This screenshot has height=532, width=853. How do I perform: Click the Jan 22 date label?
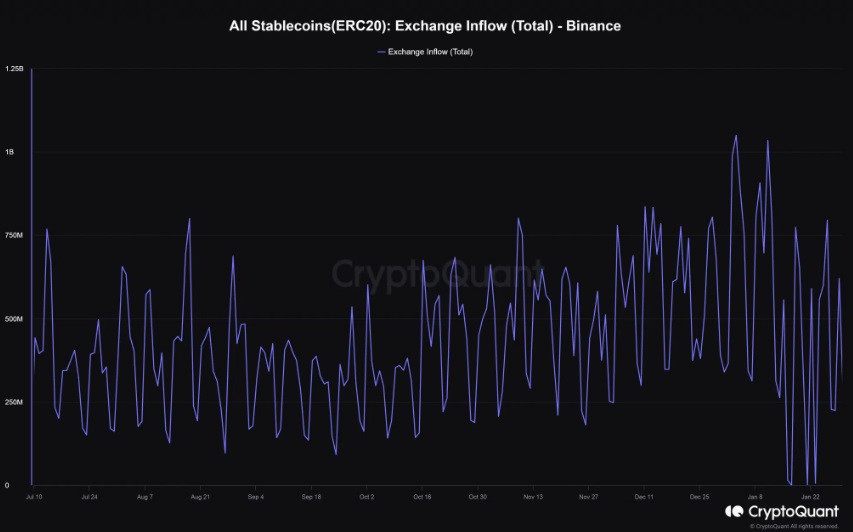811,497
